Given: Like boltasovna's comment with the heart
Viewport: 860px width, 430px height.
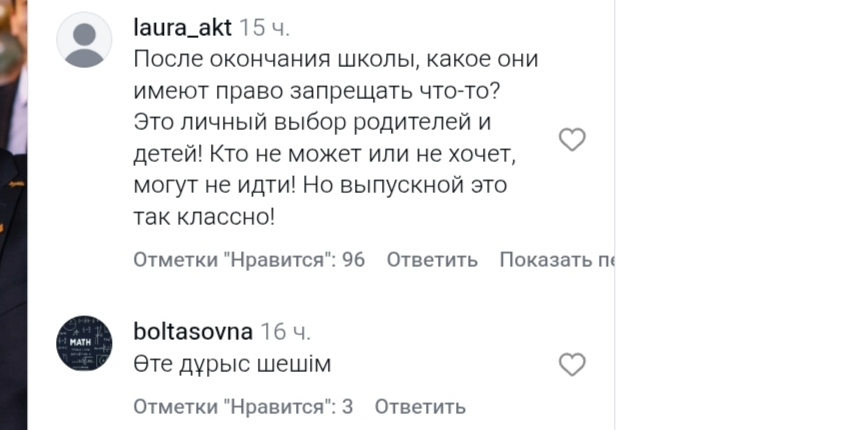Looking at the screenshot, I should point(572,365).
